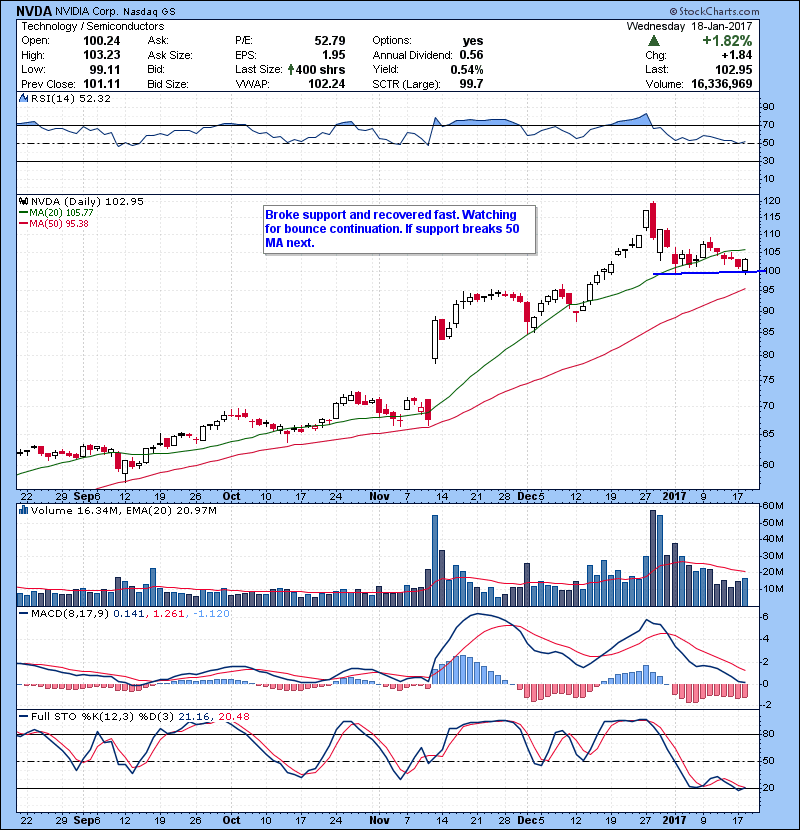800x830 pixels.
Task: Click the percent change +1.82%
Action: [x=727, y=41]
